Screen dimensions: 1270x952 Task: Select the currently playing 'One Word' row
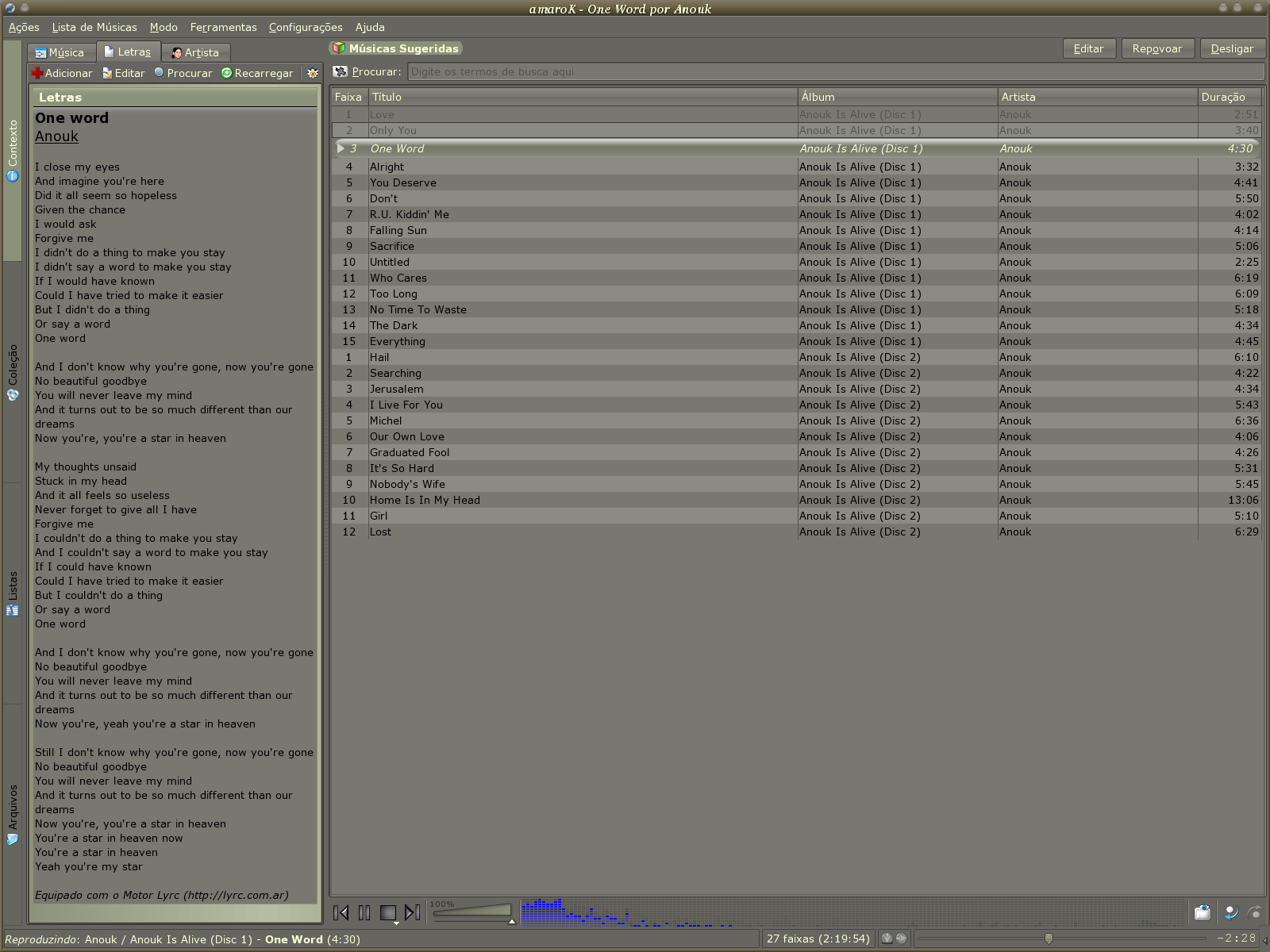point(796,148)
